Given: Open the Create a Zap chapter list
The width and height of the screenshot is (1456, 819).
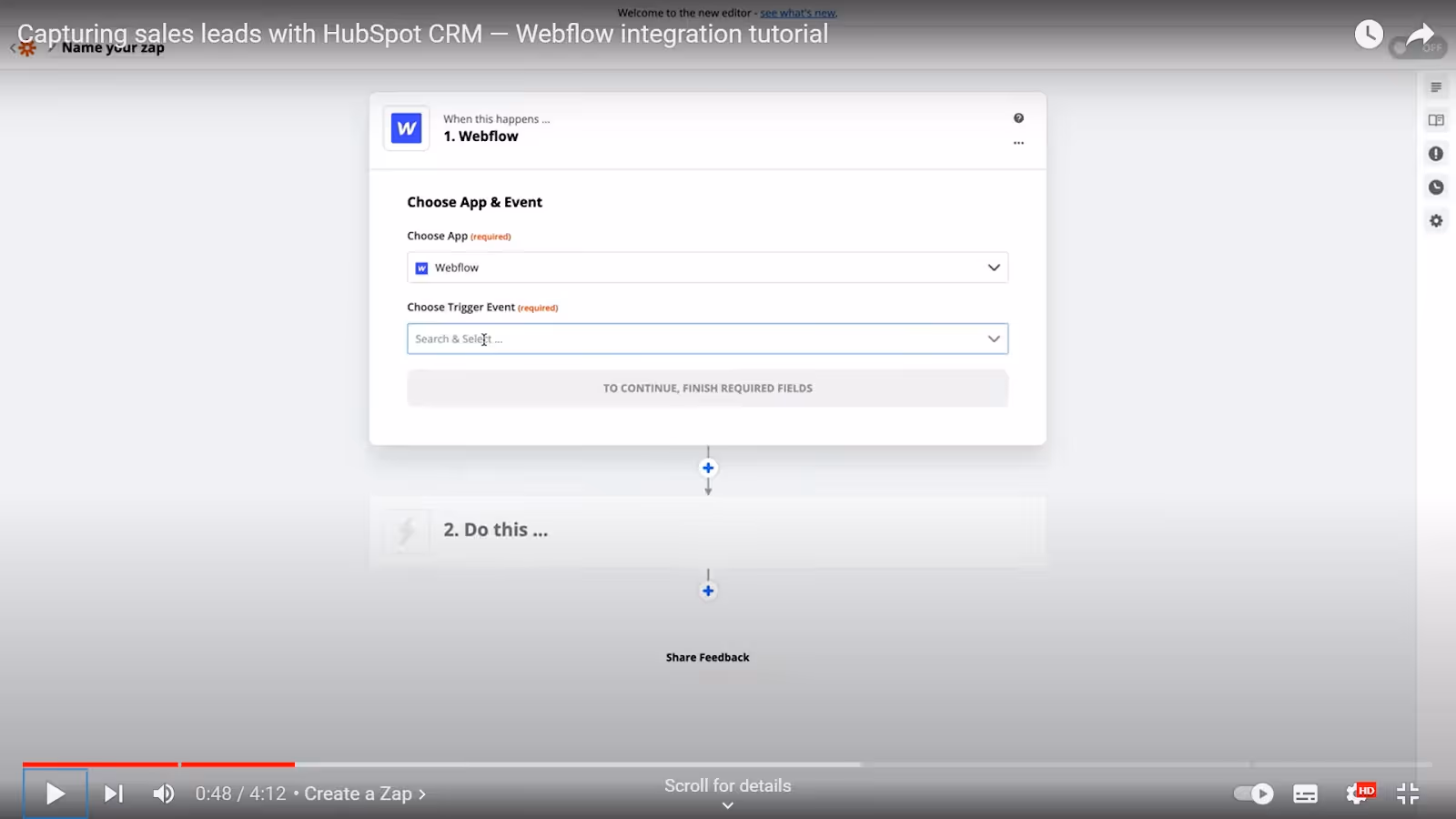Looking at the screenshot, I should coord(365,794).
